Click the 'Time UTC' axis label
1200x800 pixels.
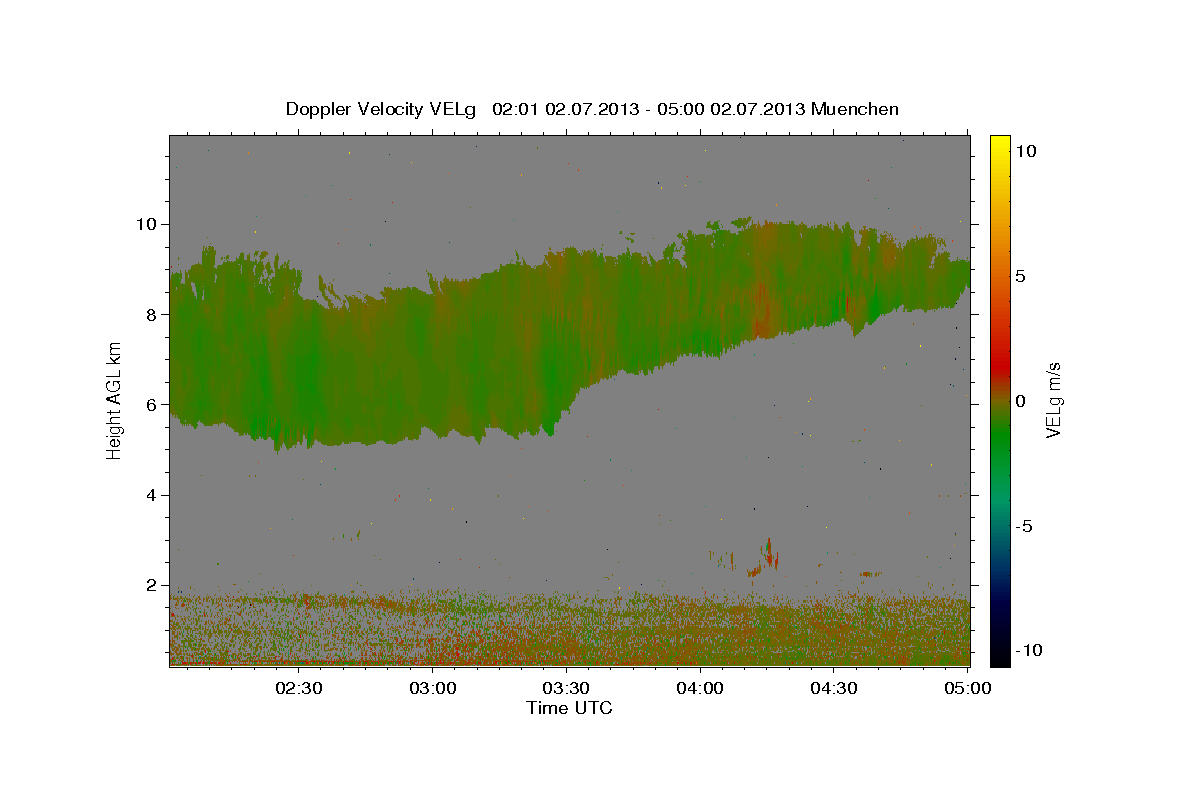click(x=569, y=708)
